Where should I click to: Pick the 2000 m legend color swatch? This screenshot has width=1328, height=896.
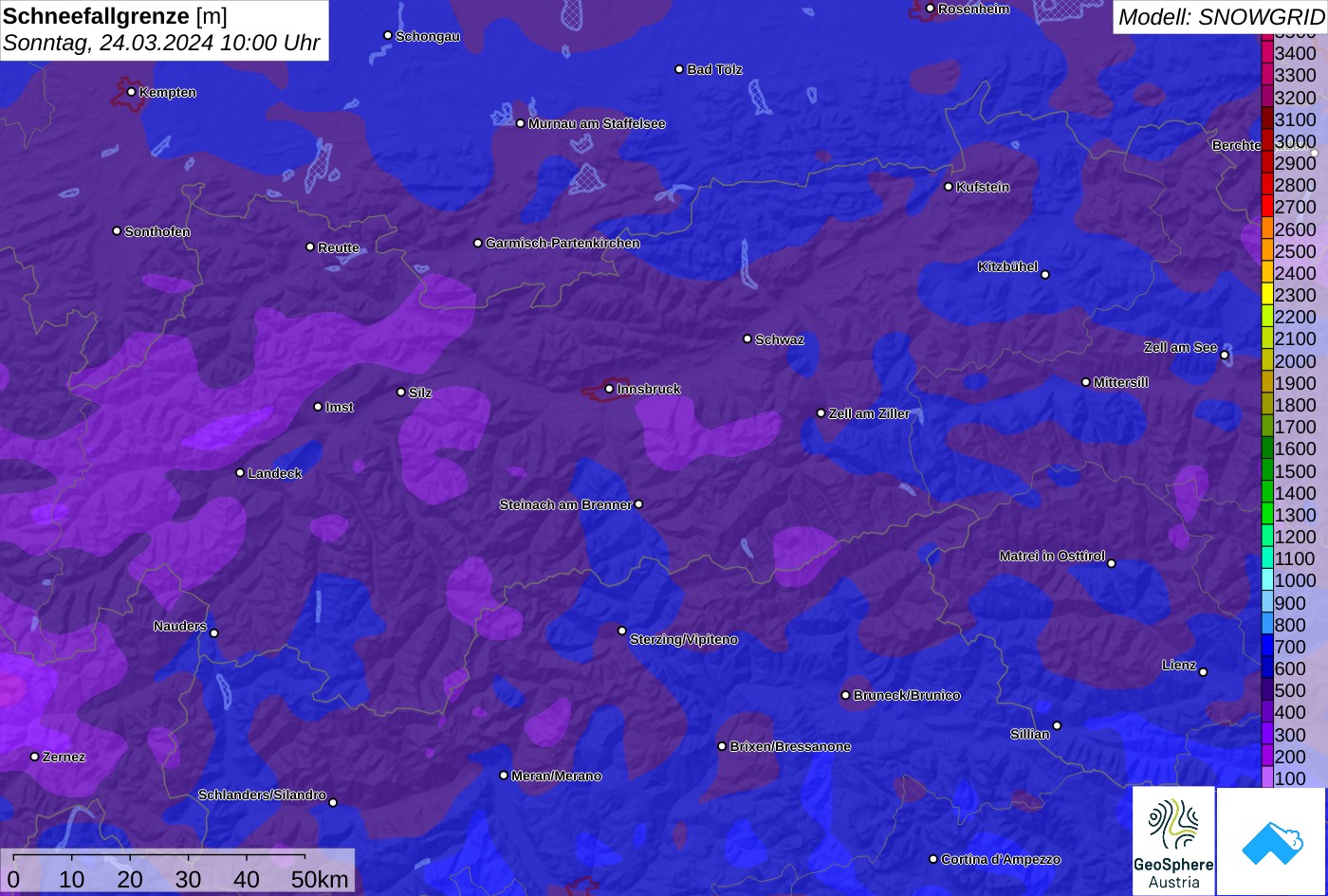pyautogui.click(x=1267, y=360)
